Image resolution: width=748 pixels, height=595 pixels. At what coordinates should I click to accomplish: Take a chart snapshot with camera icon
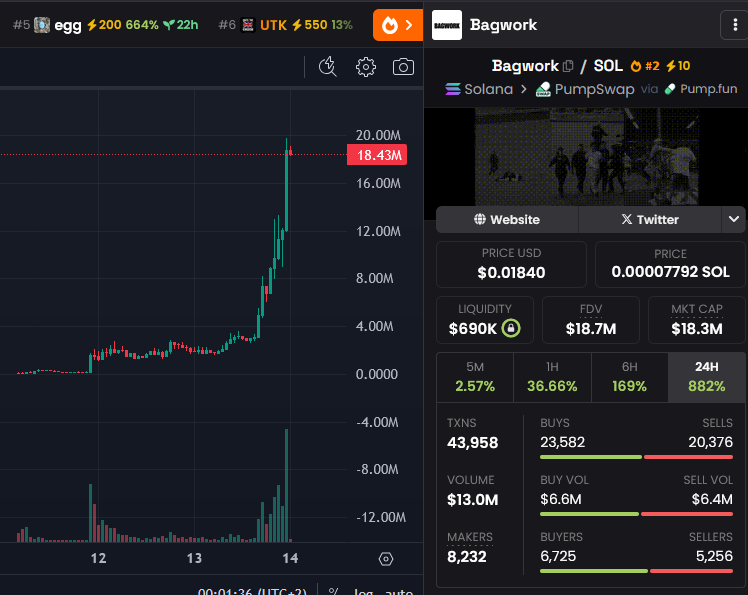tap(403, 67)
